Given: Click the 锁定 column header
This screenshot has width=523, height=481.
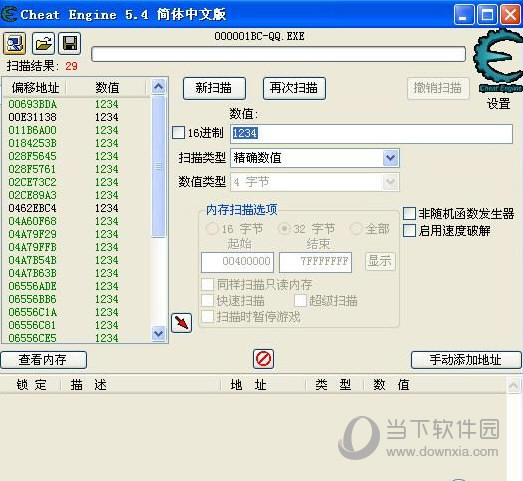Looking at the screenshot, I should pos(32,385).
